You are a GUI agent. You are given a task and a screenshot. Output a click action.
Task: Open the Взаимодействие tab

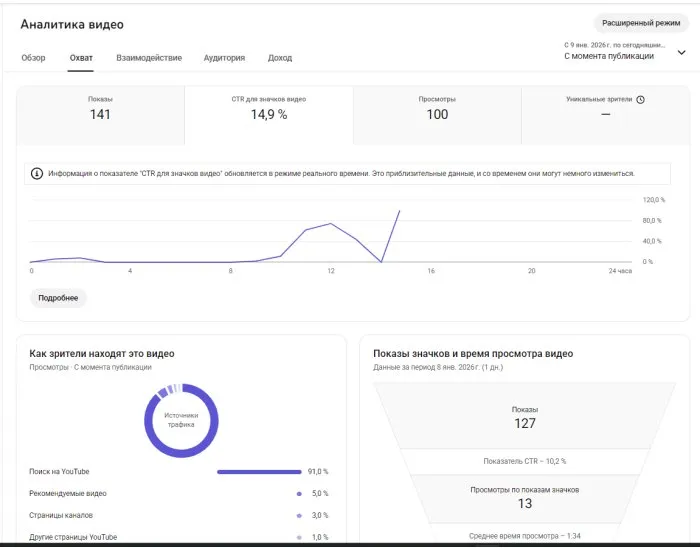149,58
